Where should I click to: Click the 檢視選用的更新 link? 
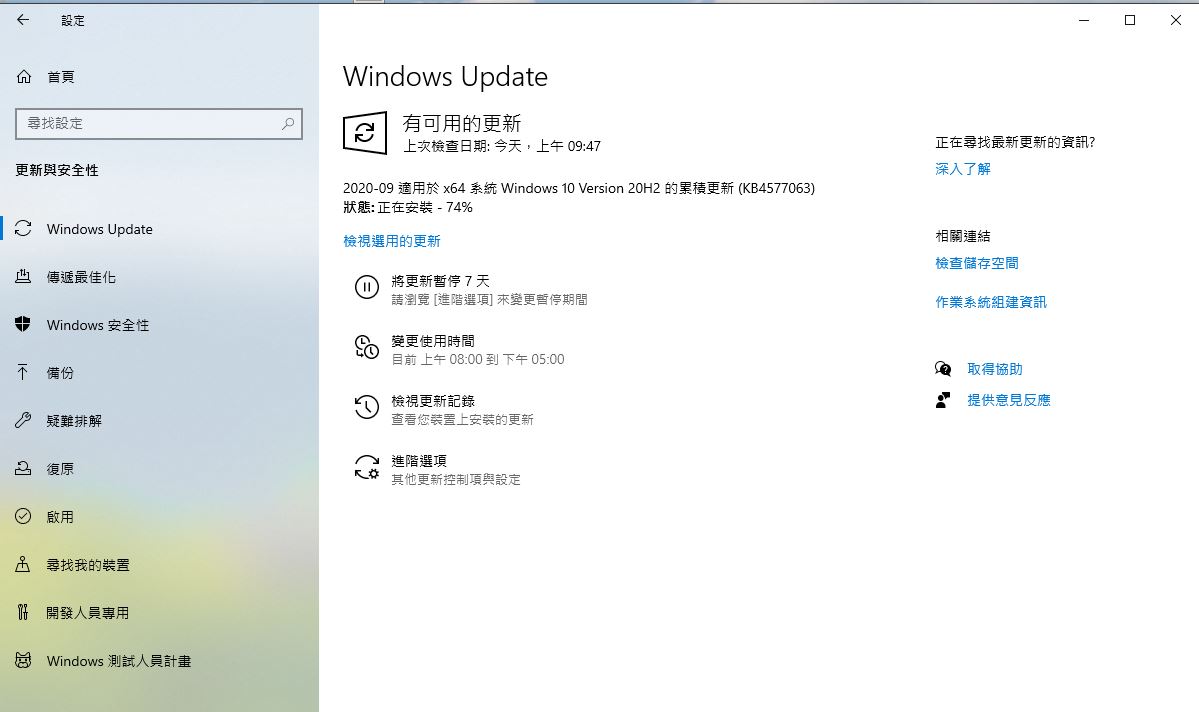(x=392, y=241)
